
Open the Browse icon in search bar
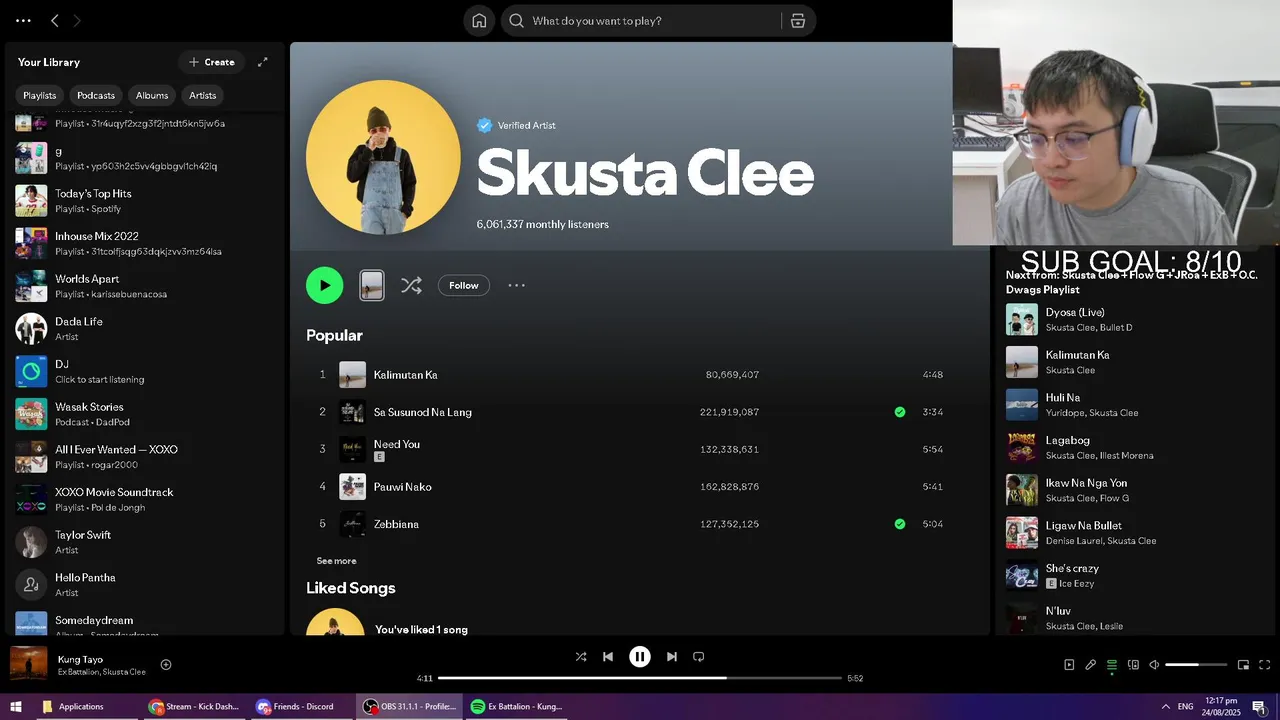coord(798,21)
